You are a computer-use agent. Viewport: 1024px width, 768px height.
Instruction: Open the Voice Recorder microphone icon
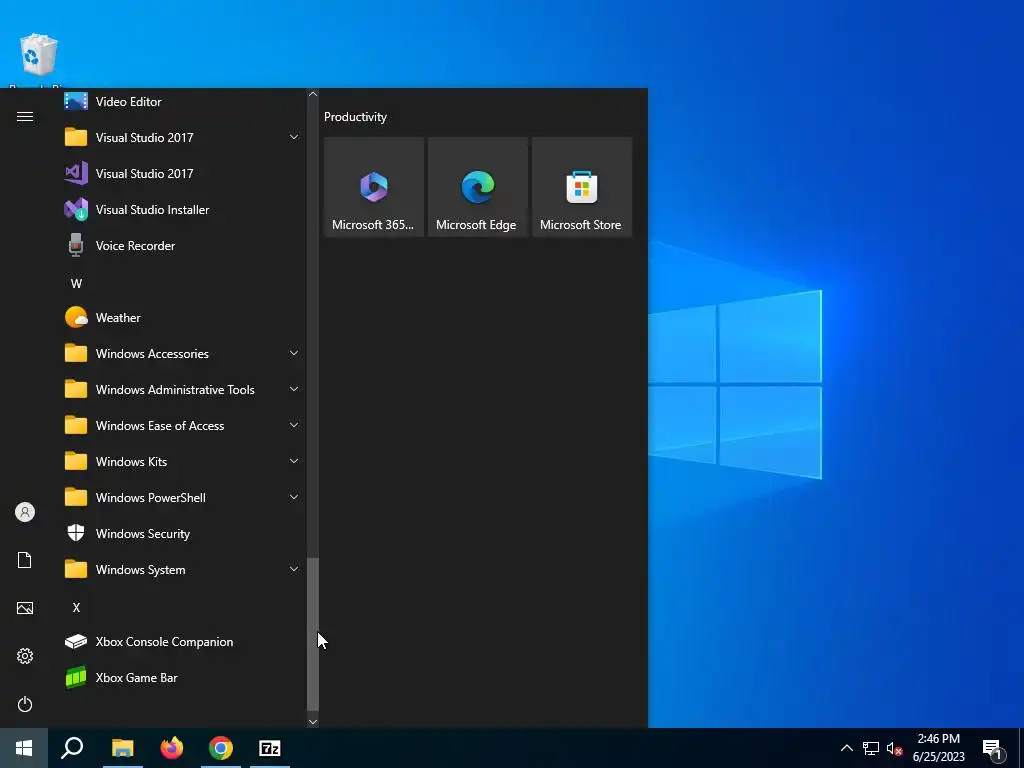click(76, 246)
